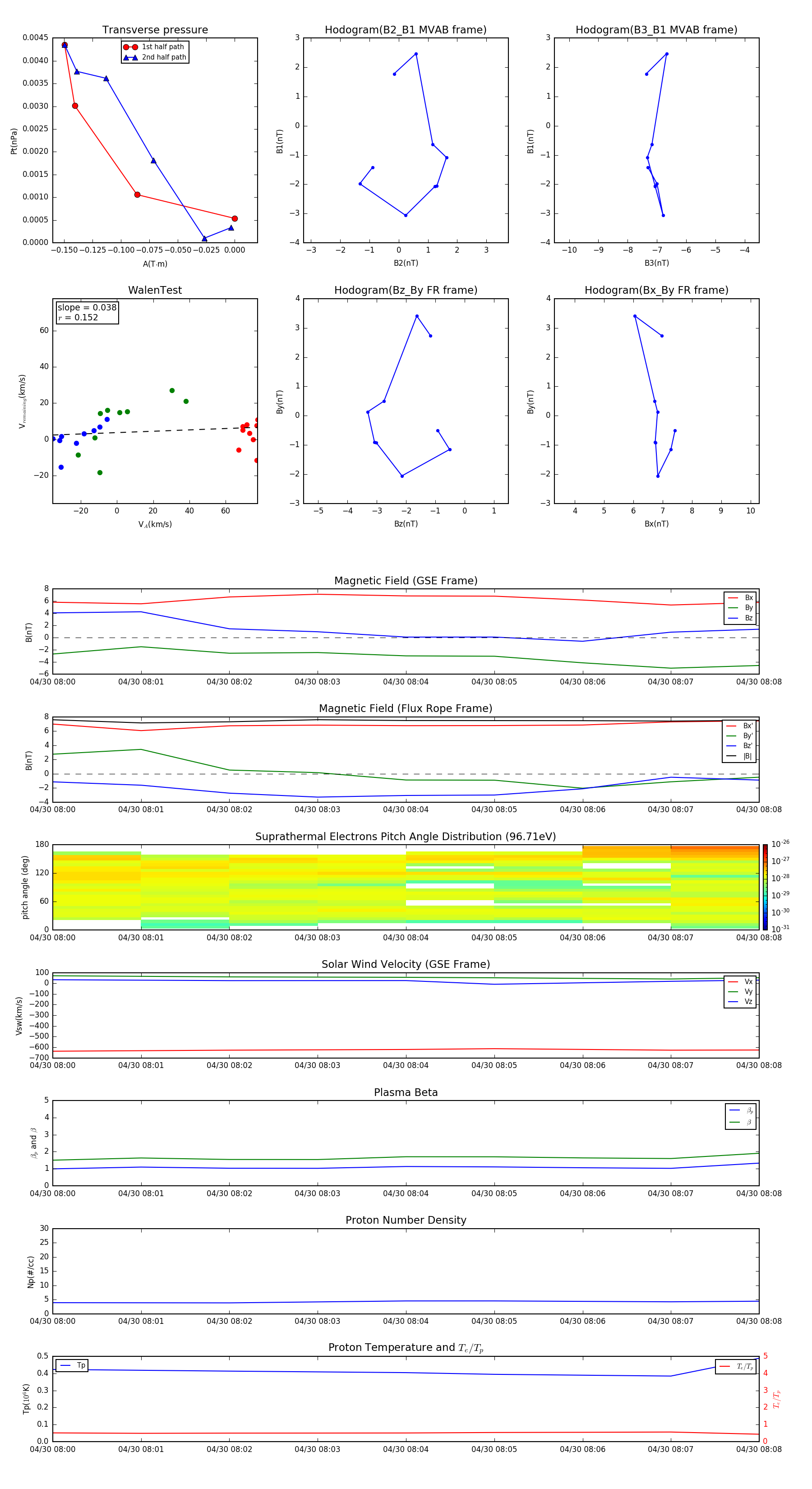Click the 'Bx(nT)' x-axis label
The image size is (812, 1489).
point(656,524)
